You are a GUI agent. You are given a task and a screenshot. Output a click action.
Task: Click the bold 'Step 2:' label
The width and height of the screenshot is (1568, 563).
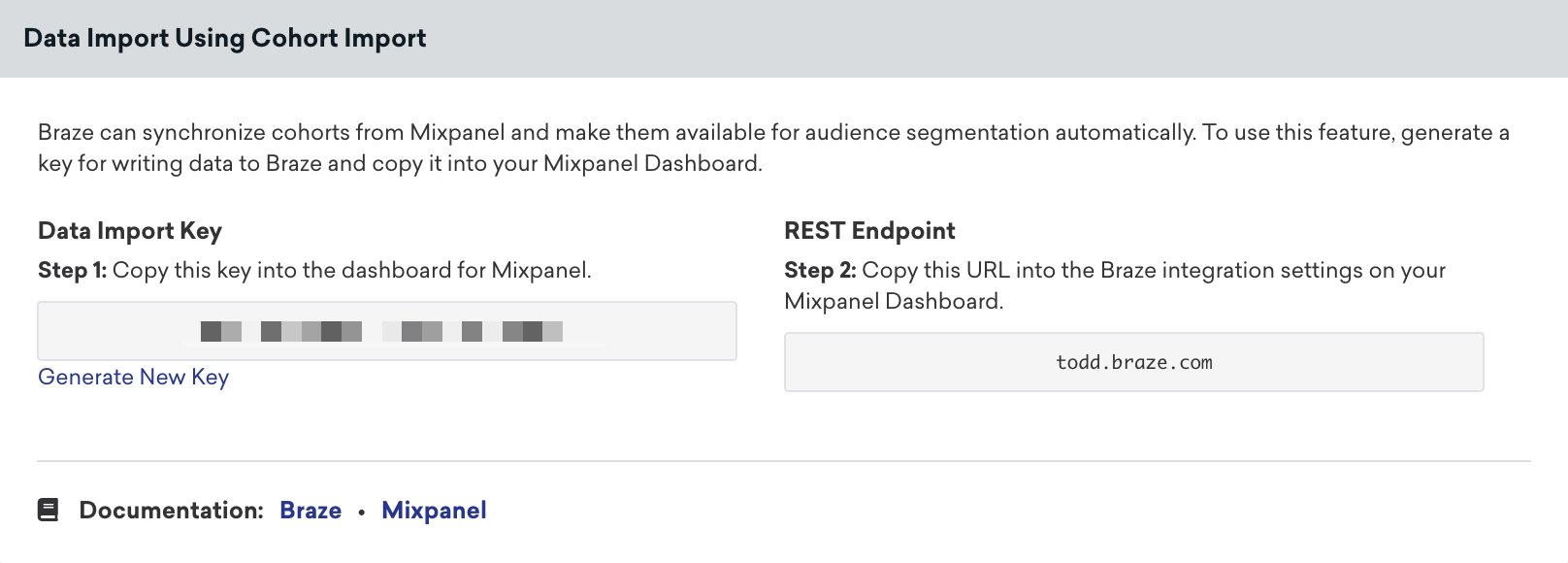click(820, 270)
